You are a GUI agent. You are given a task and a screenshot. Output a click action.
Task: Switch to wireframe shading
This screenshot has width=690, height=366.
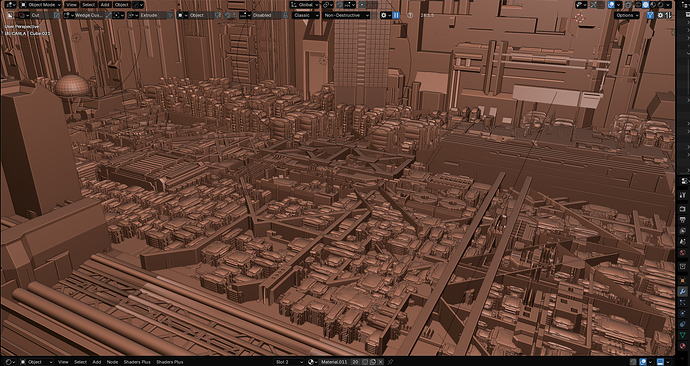(x=639, y=5)
